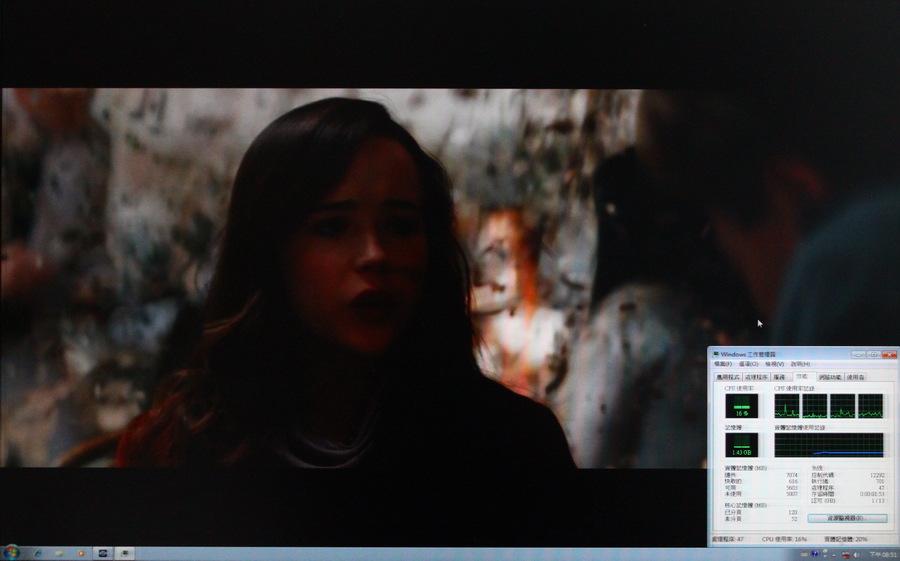
Task: Open the 說明(H) menu in Task Manager
Action: 800,364
